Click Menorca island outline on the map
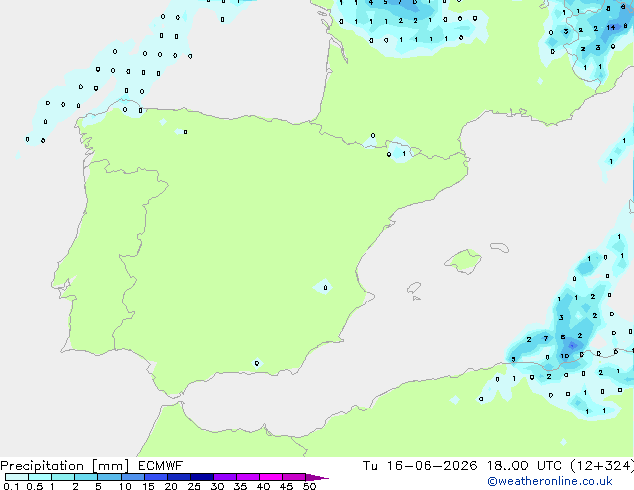This screenshot has width=634, height=490. point(500,247)
